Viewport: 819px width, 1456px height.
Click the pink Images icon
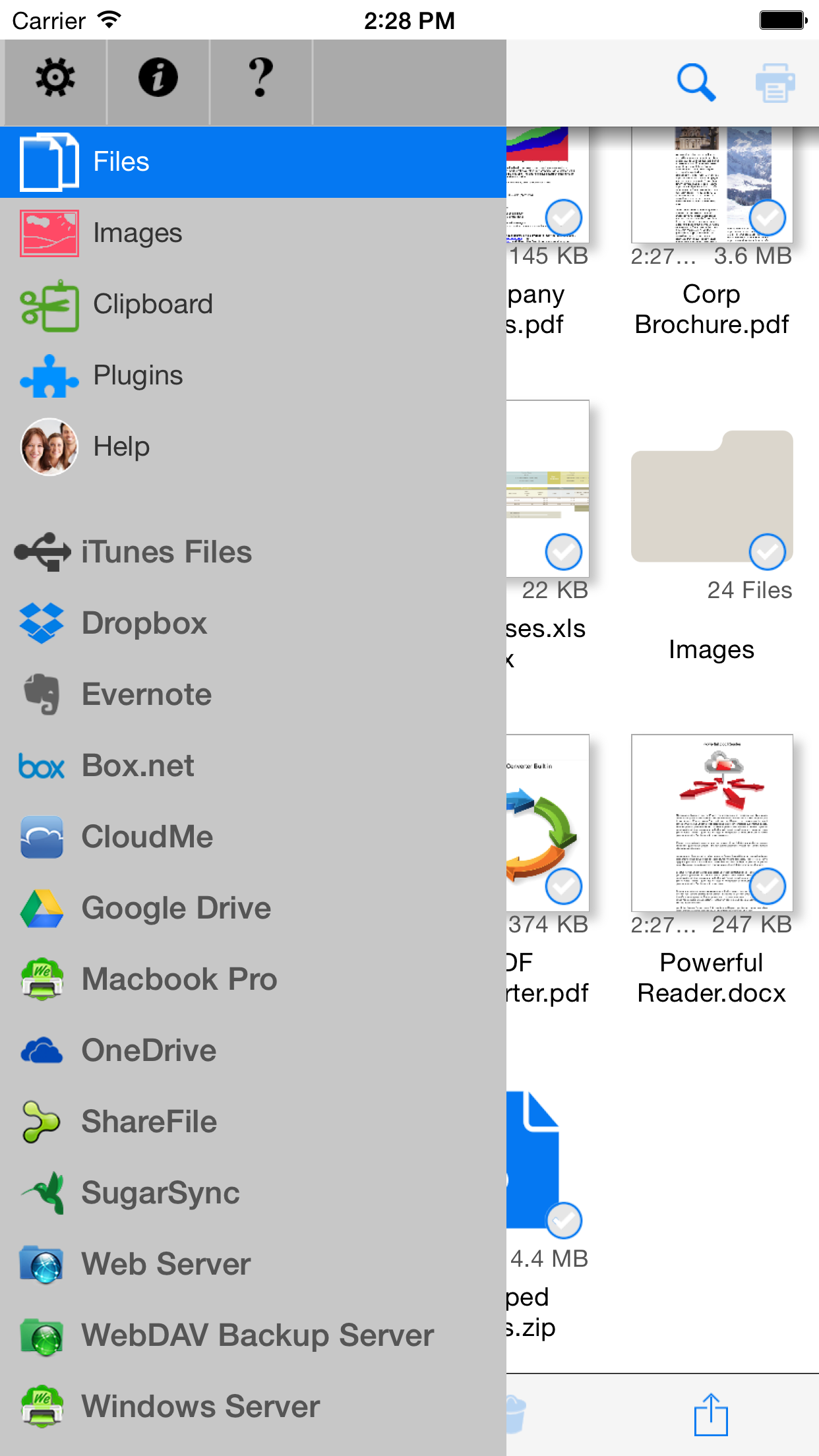pos(49,233)
